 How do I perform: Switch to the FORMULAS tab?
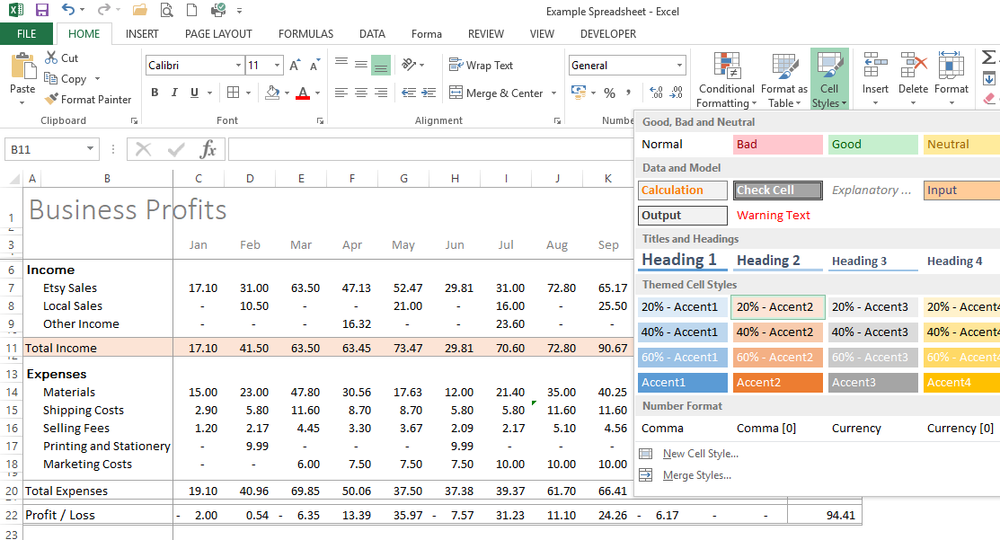pyautogui.click(x=305, y=34)
